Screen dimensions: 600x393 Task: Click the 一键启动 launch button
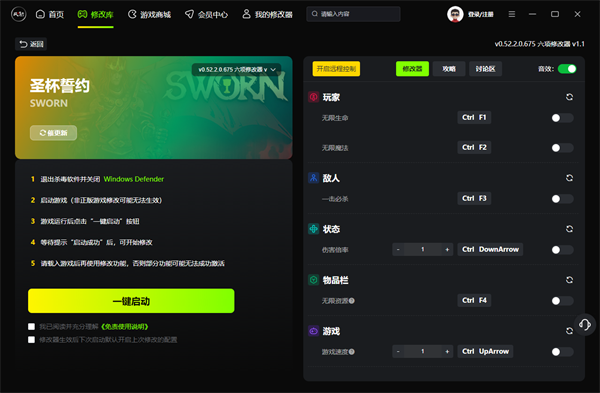tap(131, 301)
